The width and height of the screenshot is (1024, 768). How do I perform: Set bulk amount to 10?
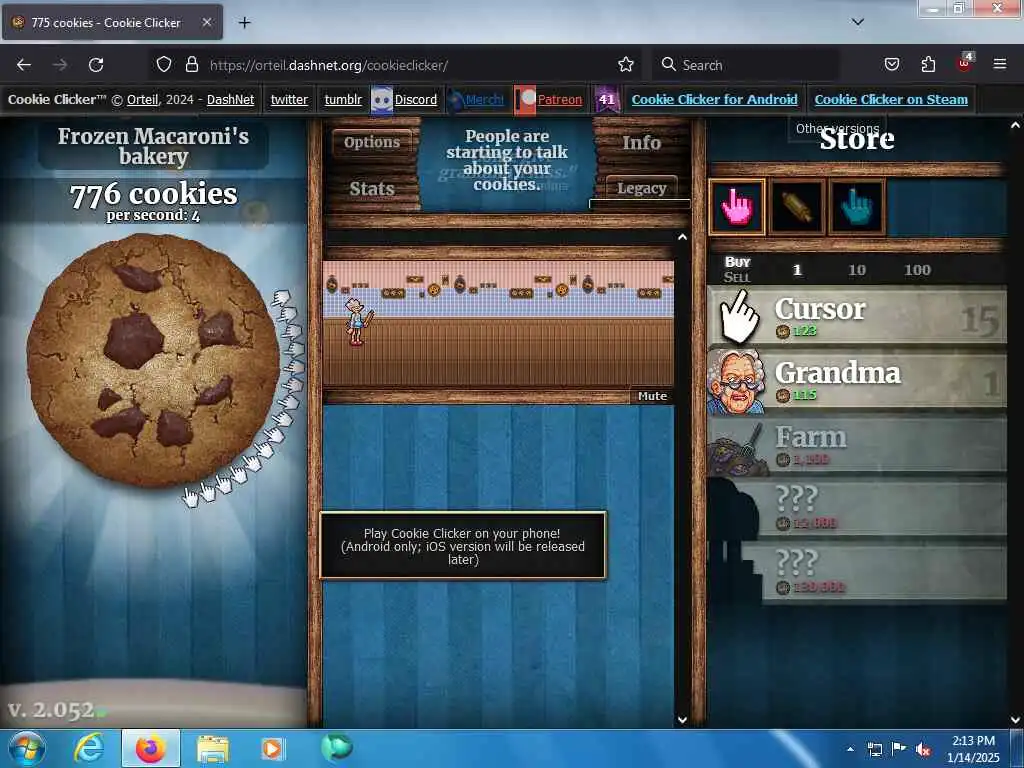[856, 270]
